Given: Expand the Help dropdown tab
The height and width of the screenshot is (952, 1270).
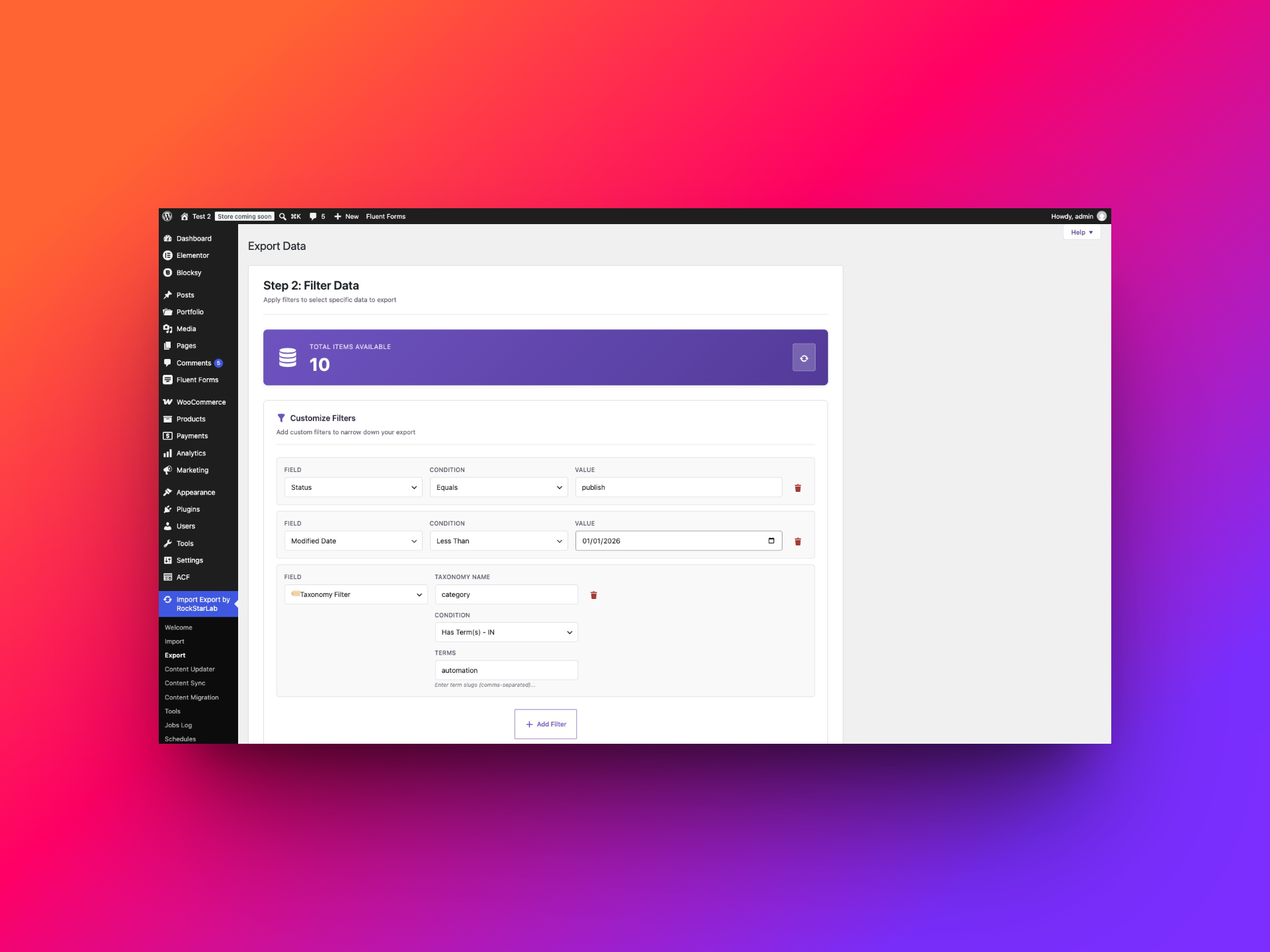Looking at the screenshot, I should tap(1081, 232).
